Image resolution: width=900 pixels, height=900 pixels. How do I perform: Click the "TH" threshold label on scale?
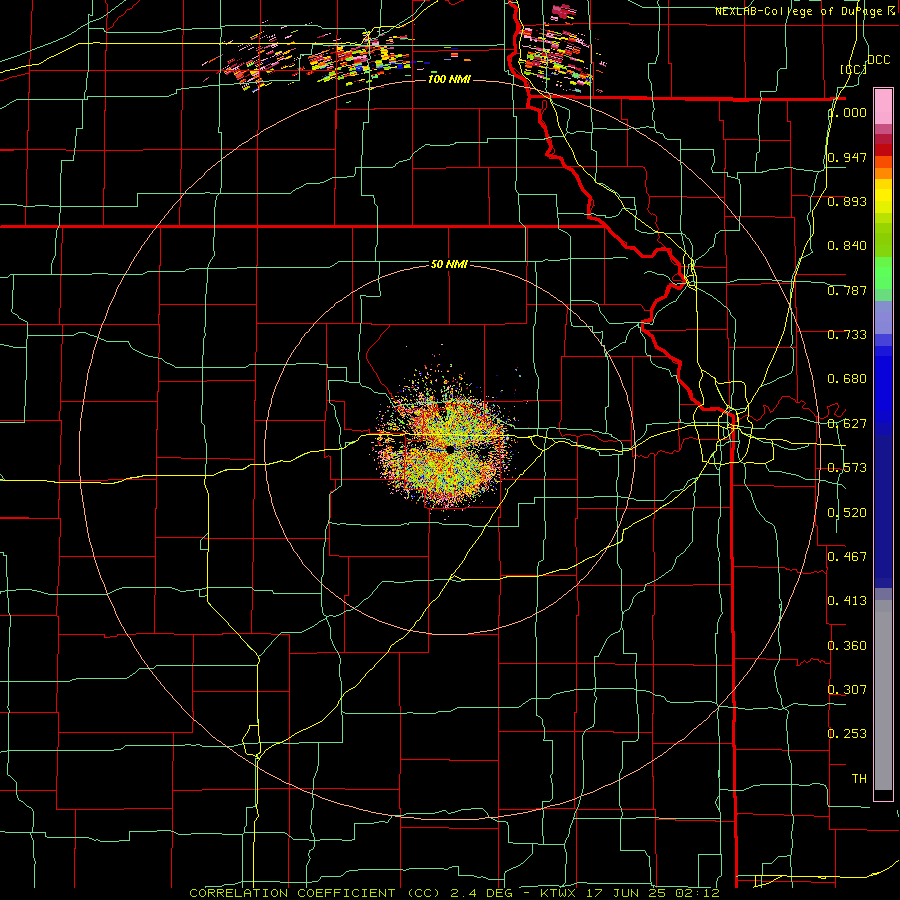point(859,779)
